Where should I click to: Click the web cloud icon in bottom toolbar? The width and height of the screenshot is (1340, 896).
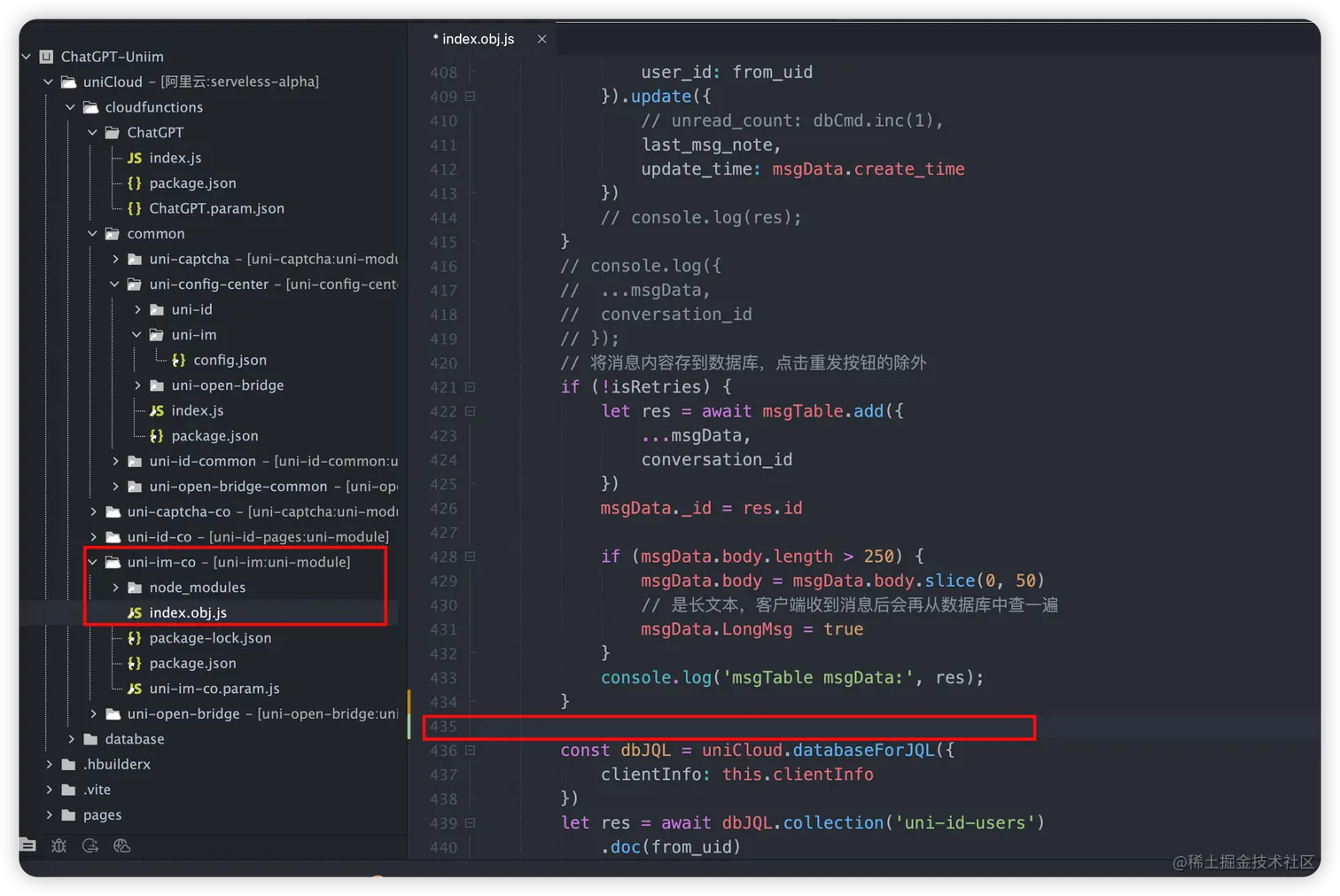(x=121, y=845)
